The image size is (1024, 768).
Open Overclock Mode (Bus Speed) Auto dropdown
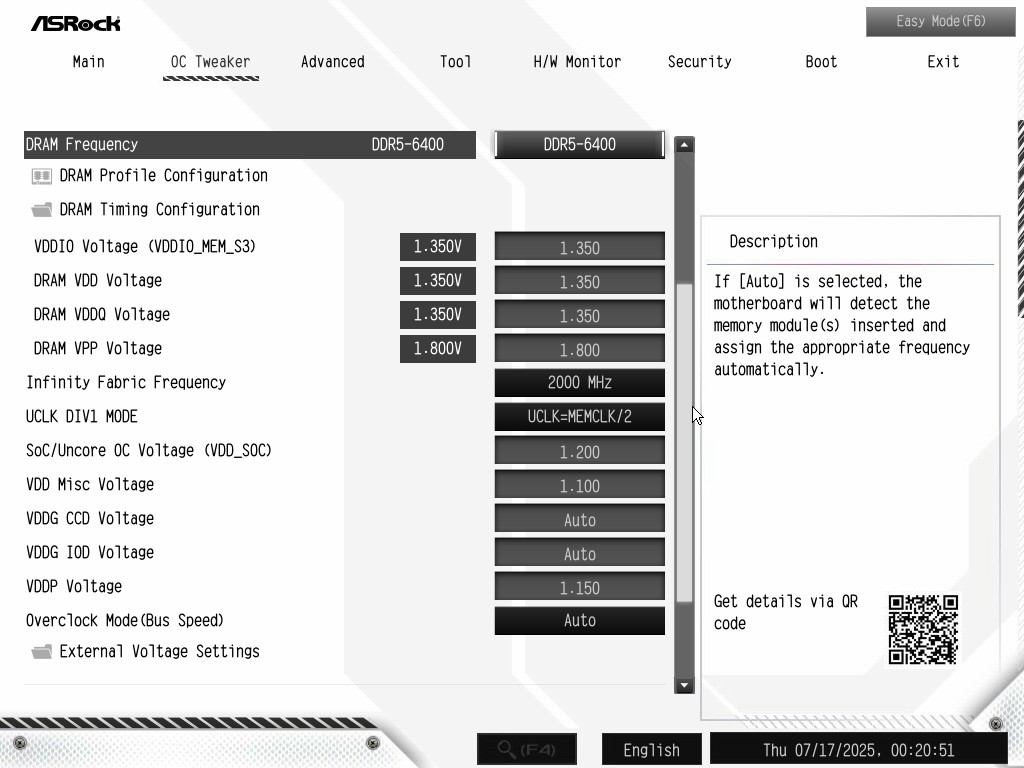[579, 621]
